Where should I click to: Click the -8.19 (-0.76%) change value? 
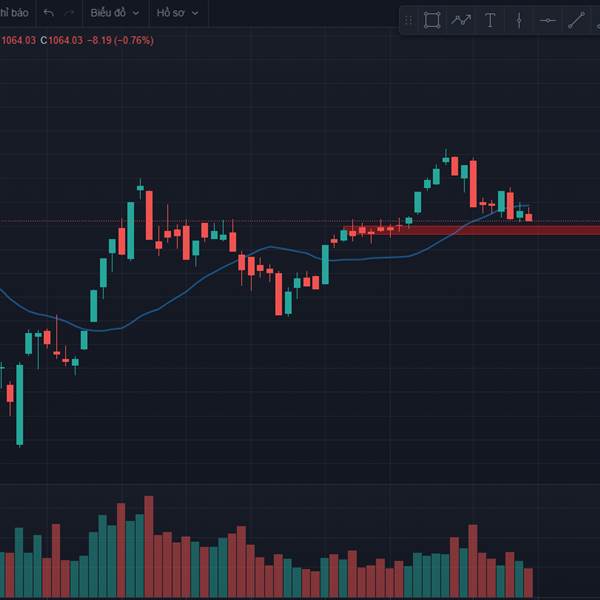(121, 40)
